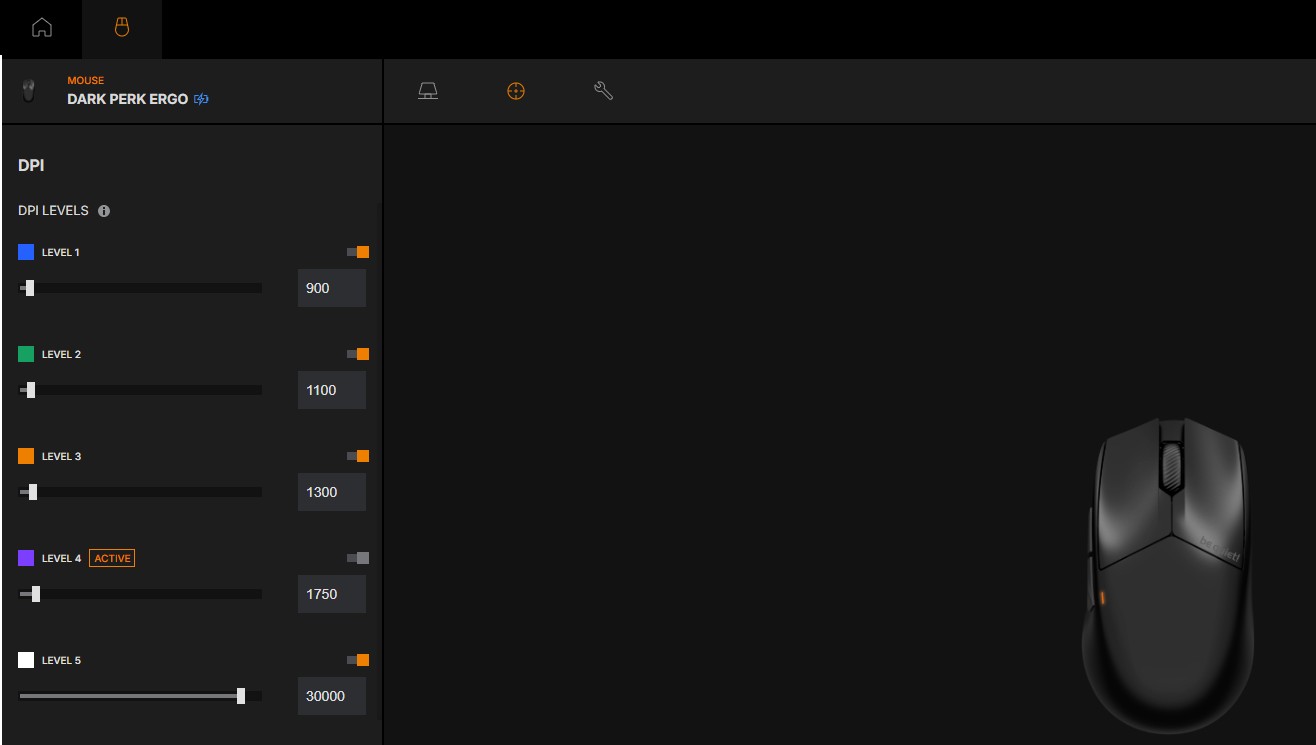Image resolution: width=1316 pixels, height=745 pixels.
Task: Toggle DPI Level 4 switch on
Action: tap(358, 558)
